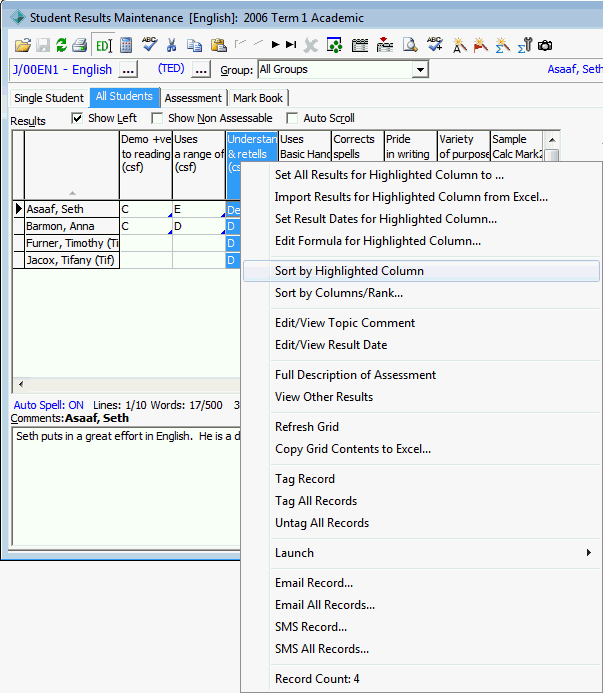Click the window title bar app icon

(x=18, y=18)
